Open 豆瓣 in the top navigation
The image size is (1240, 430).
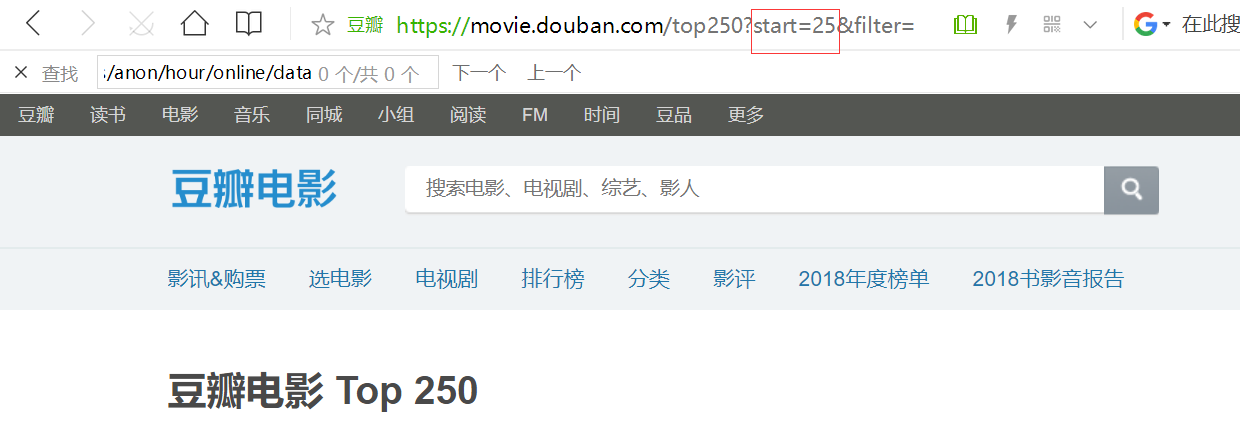[36, 115]
